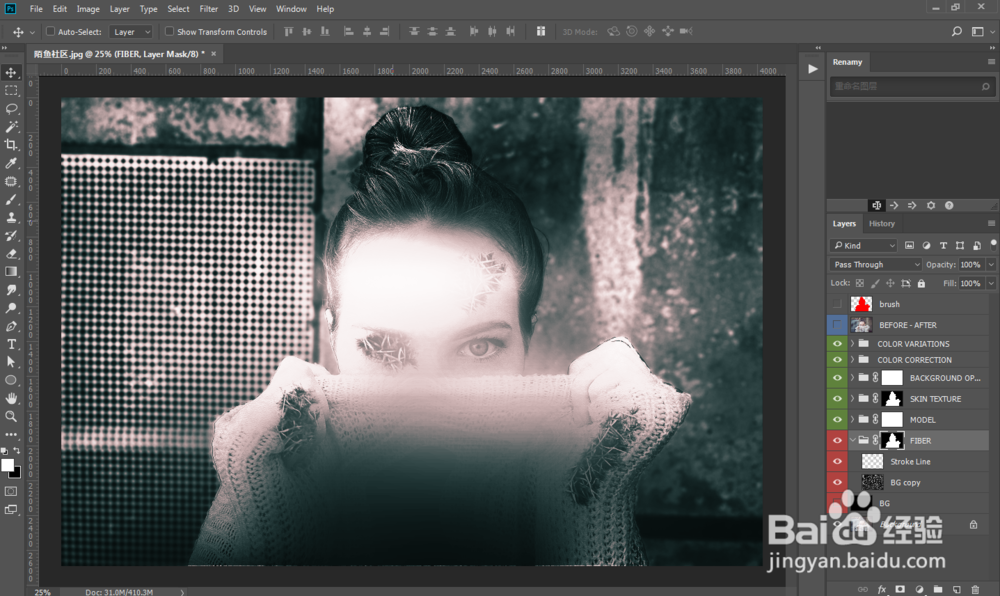
Task: Click the search icon in options bar
Action: (957, 31)
